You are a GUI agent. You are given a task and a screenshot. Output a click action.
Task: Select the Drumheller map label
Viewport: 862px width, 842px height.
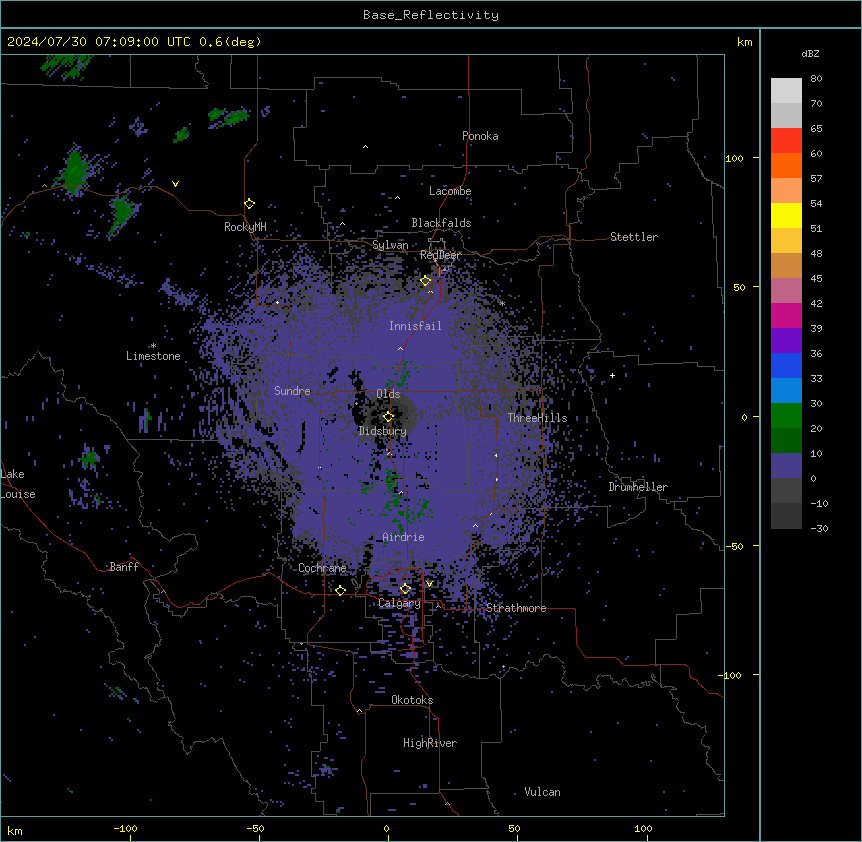pyautogui.click(x=638, y=487)
